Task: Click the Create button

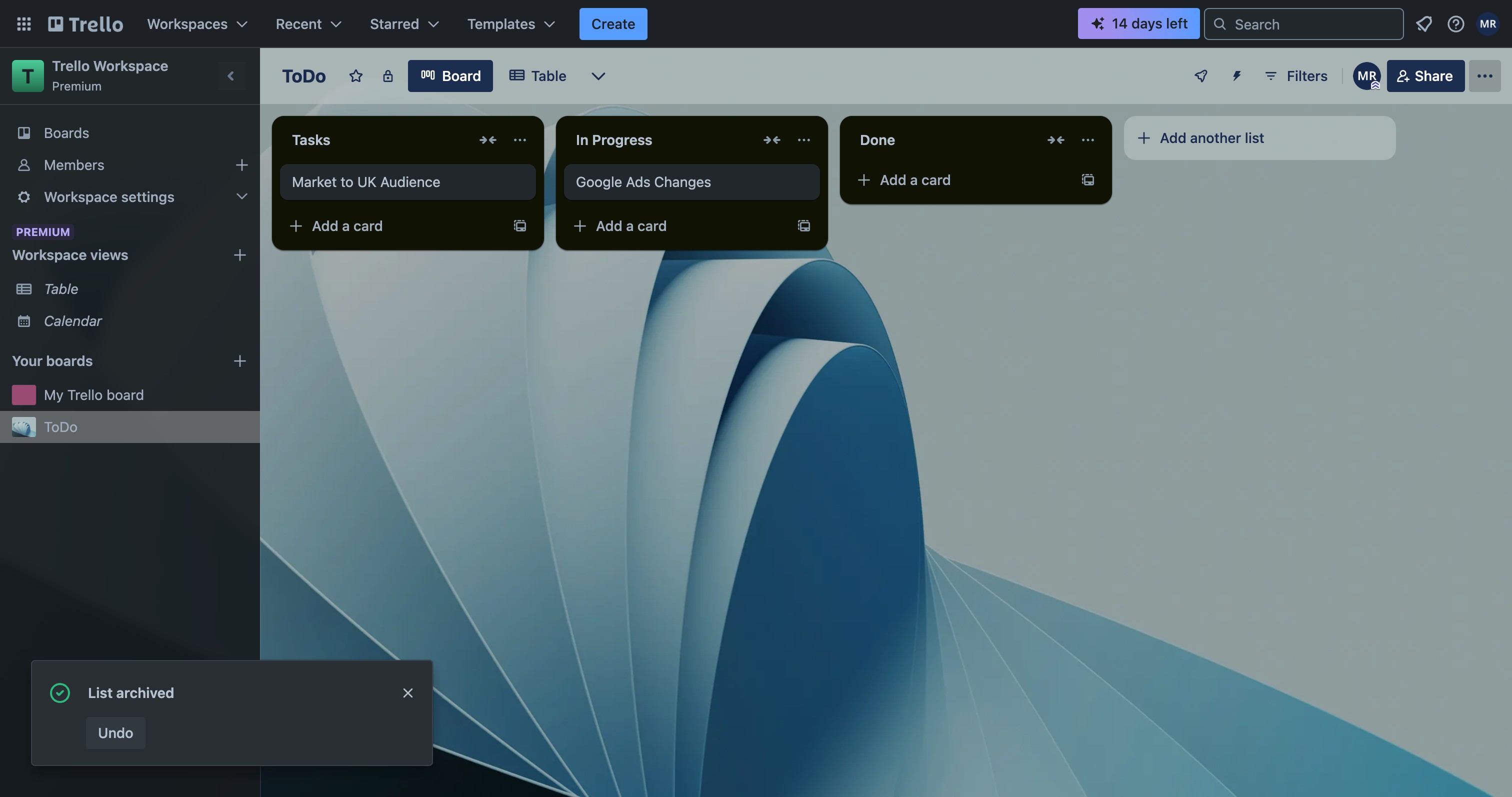Action: [613, 24]
